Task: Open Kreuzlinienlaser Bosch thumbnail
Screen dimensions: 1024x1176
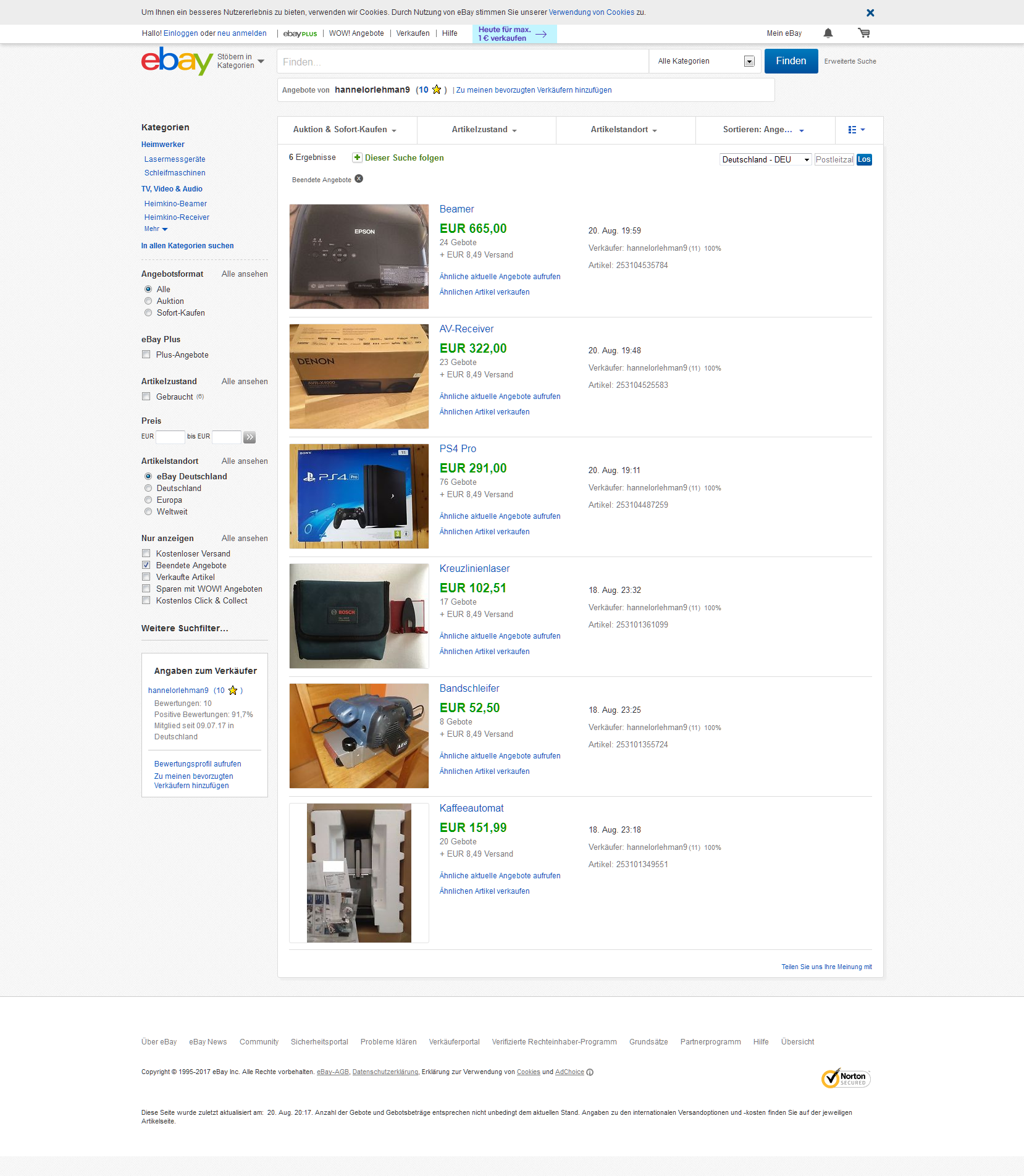Action: tap(359, 616)
